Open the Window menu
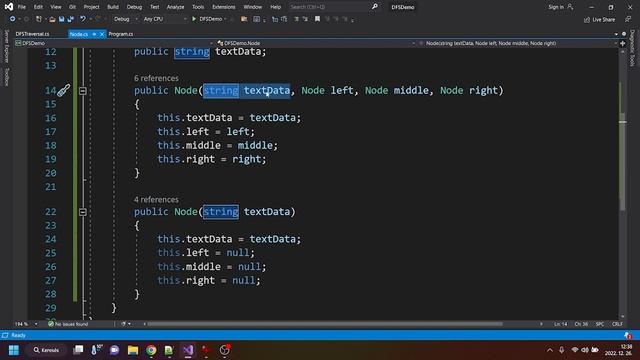 click(x=253, y=7)
